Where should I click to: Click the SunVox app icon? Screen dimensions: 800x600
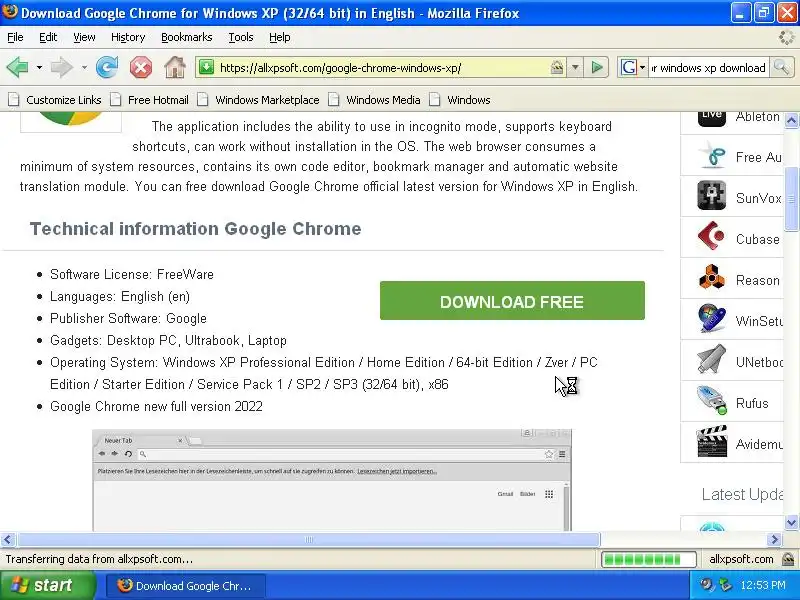pos(712,195)
